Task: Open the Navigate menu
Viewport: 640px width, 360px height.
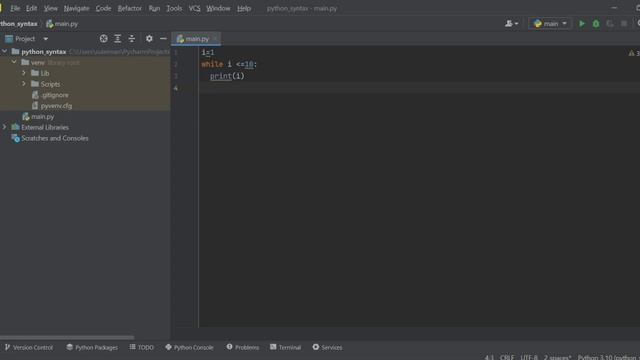Action: tap(76, 8)
